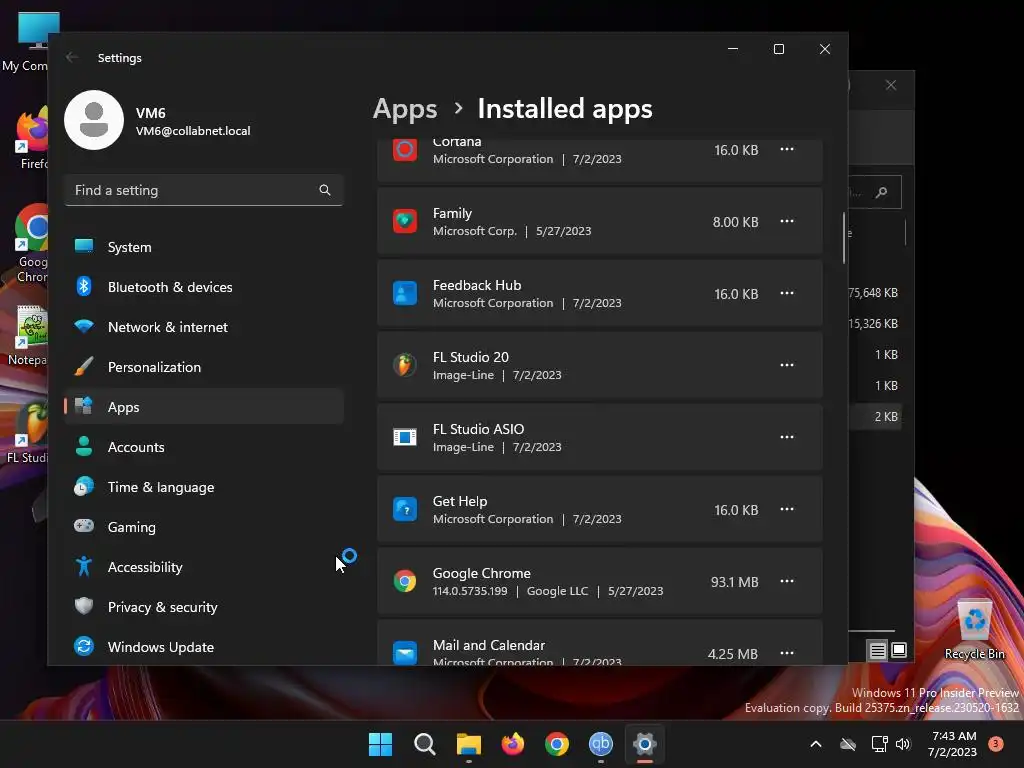Open the Recycle Bin desktop icon
1024x768 pixels.
click(974, 629)
